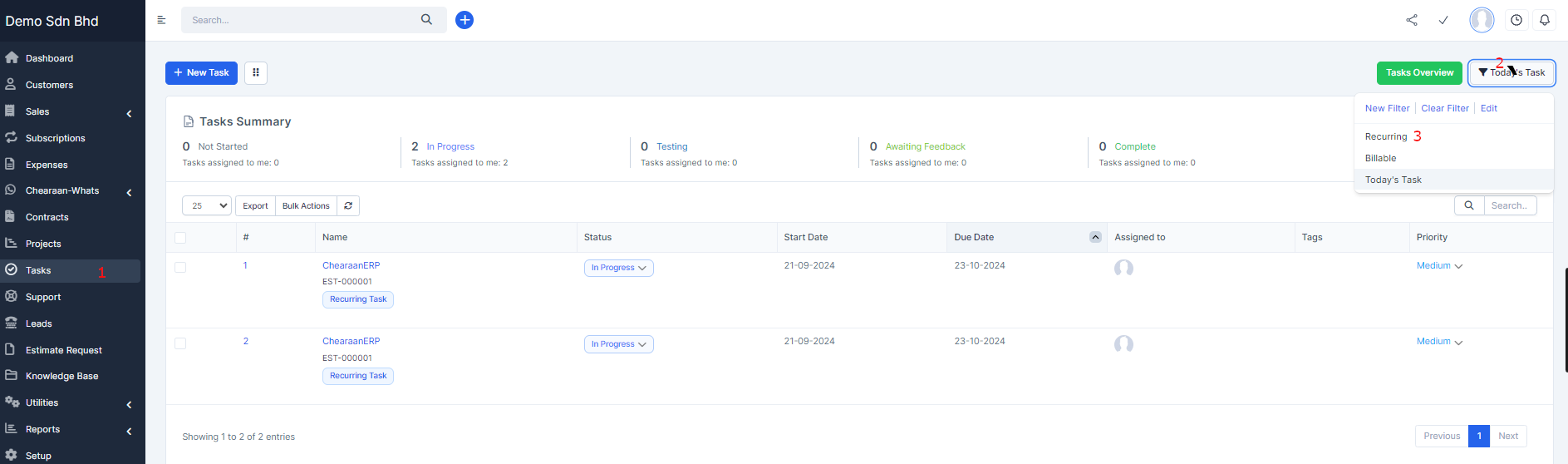Check the checkbox for task 1
The image size is (1568, 464).
(180, 267)
